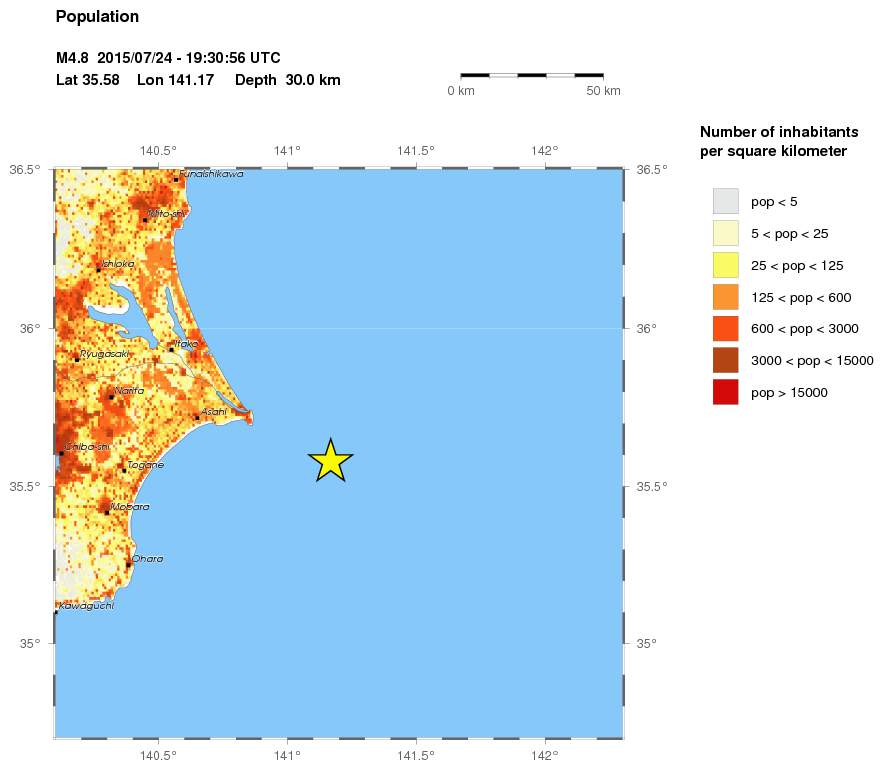Click the Asahi city label
This screenshot has width=884, height=770.
point(214,412)
